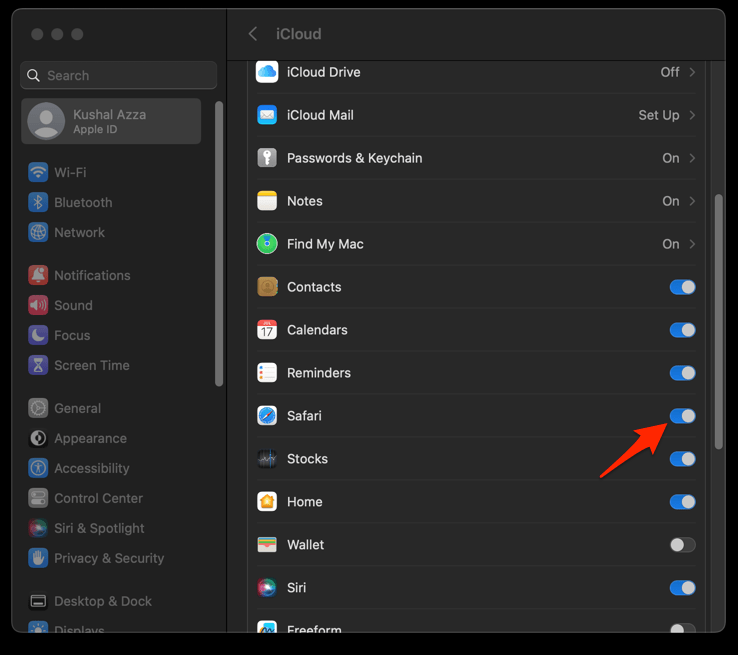The height and width of the screenshot is (655, 738).
Task: Click the iCloud Drive Off status
Action: pos(670,72)
